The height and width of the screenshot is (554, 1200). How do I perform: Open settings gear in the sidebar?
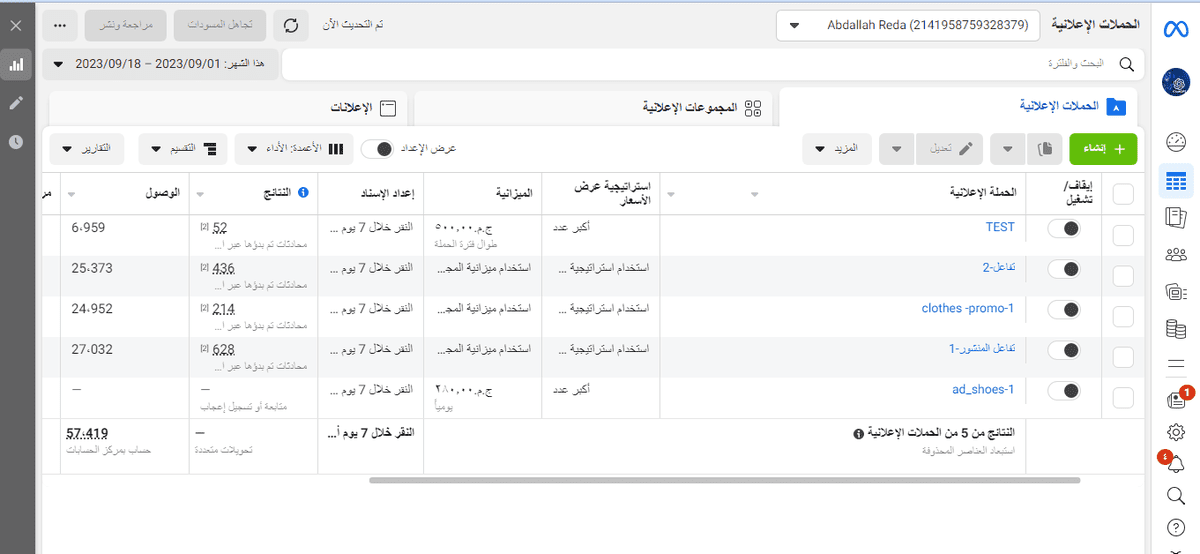click(x=1176, y=432)
